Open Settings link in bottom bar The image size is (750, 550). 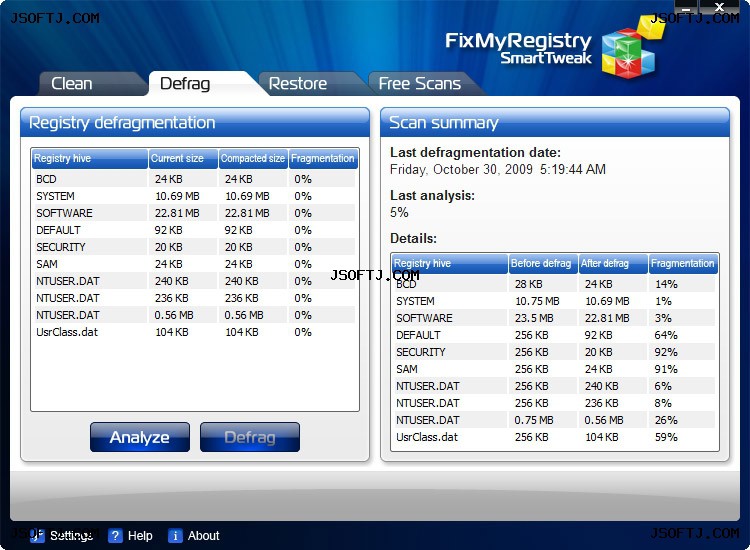click(x=71, y=536)
